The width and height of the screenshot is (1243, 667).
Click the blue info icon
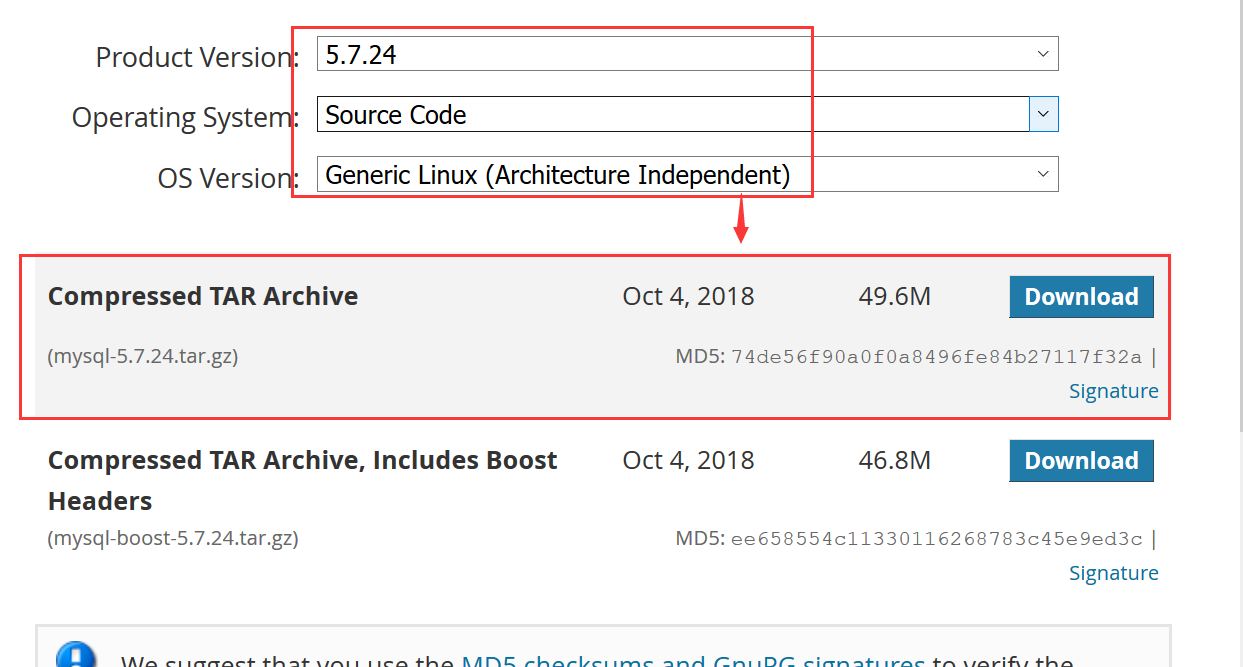[76, 655]
